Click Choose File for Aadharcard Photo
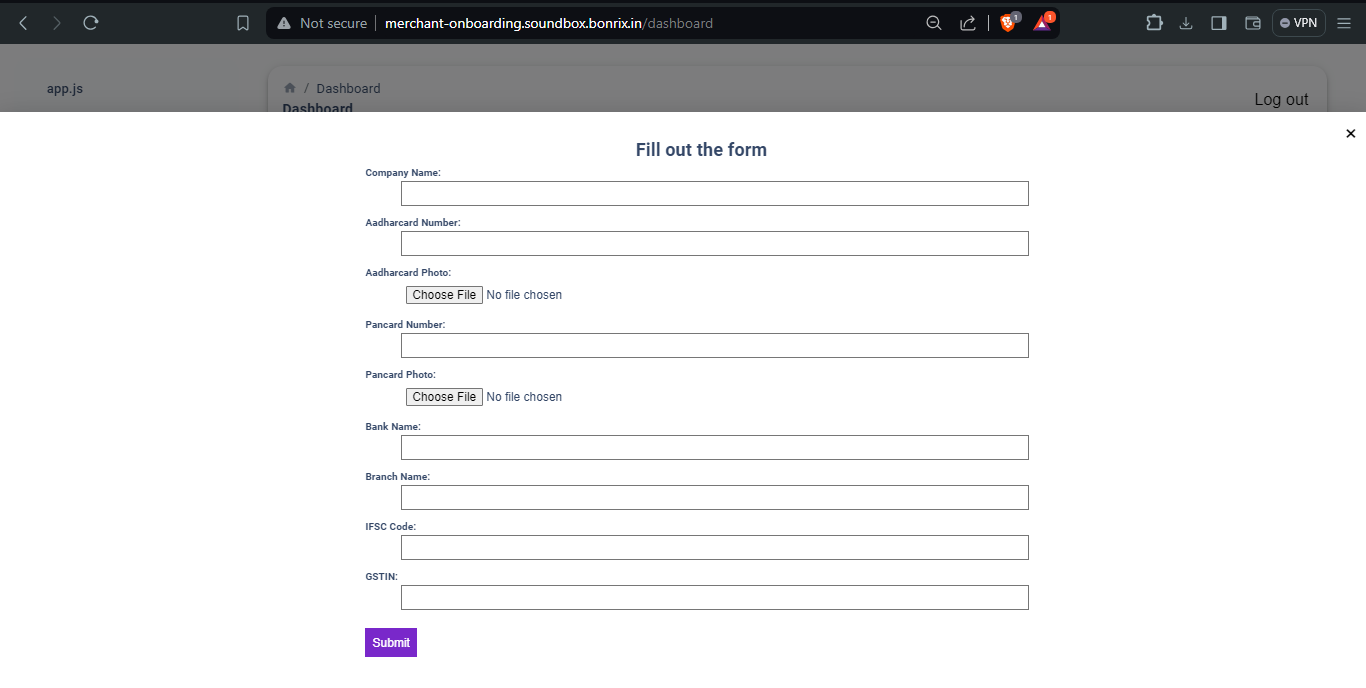1366x688 pixels. click(444, 294)
